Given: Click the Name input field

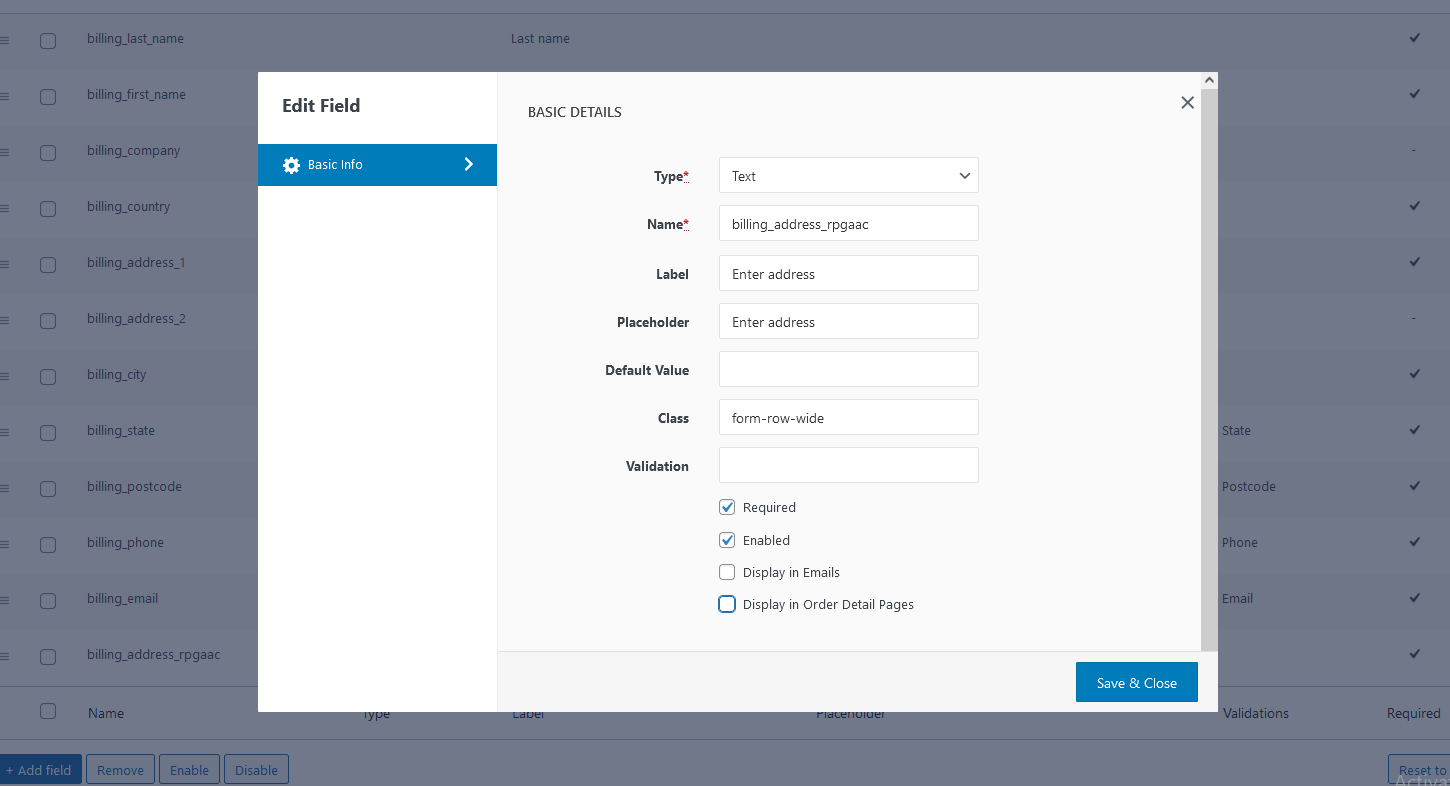Looking at the screenshot, I should [x=848, y=224].
